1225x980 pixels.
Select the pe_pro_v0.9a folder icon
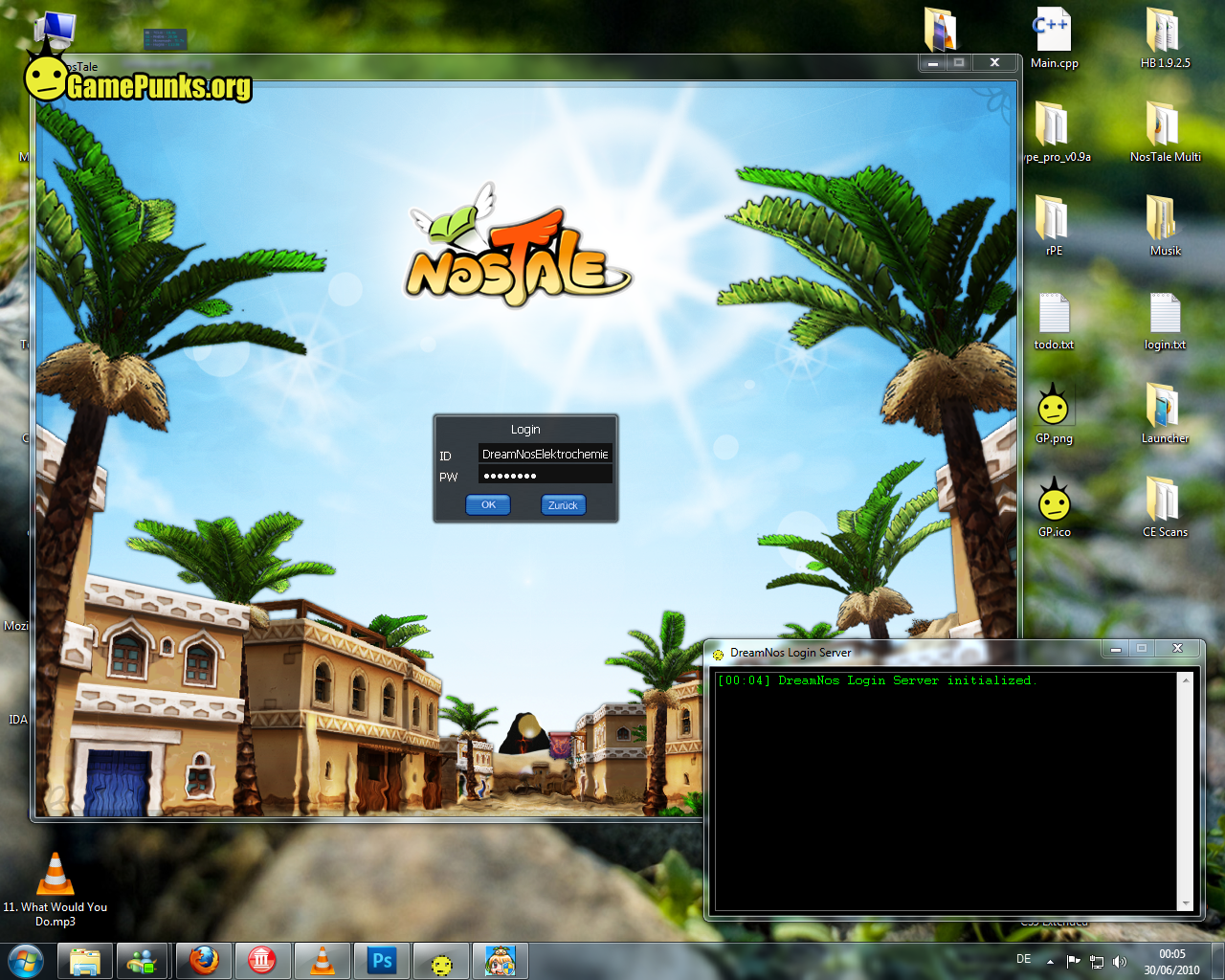coord(1054,133)
